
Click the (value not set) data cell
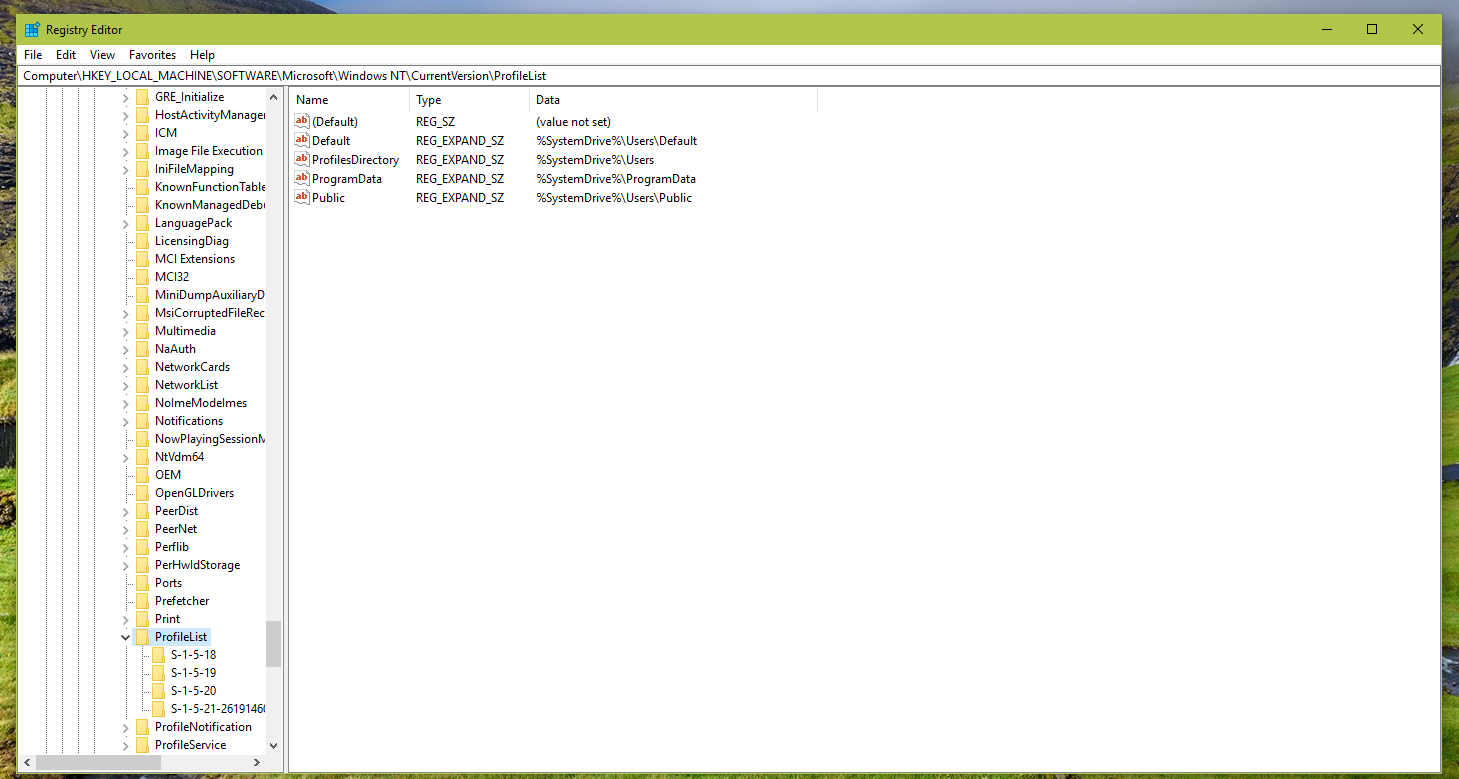tap(573, 122)
